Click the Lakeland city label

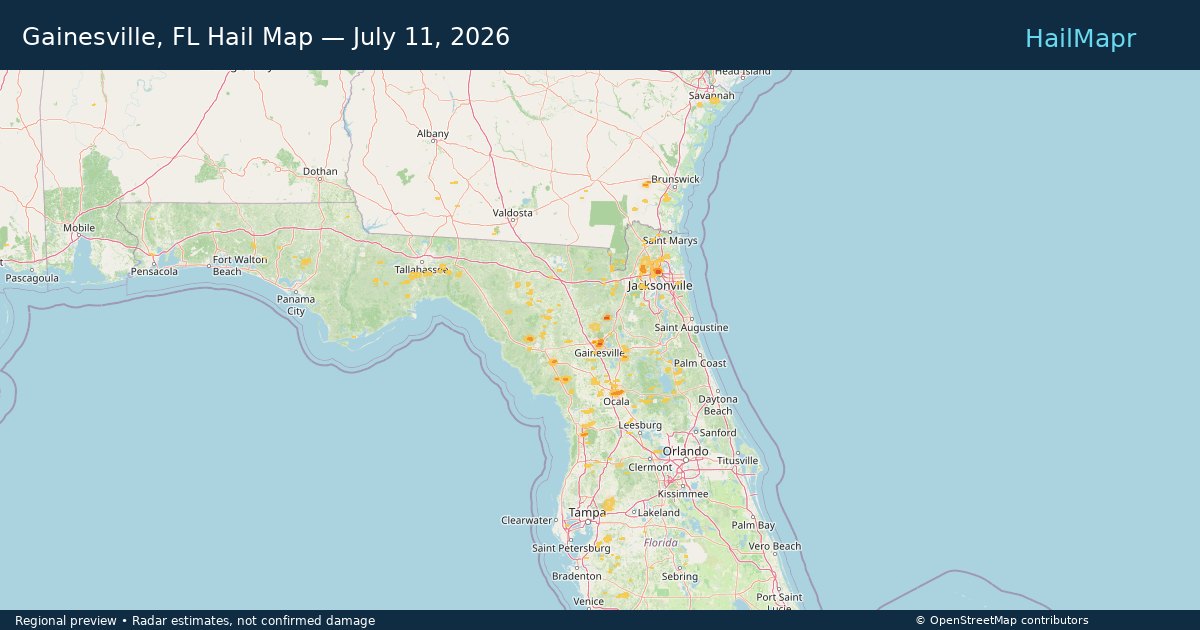coord(658,512)
